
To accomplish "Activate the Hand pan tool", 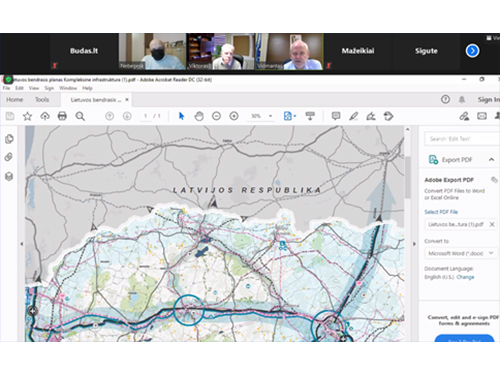I will (x=199, y=116).
